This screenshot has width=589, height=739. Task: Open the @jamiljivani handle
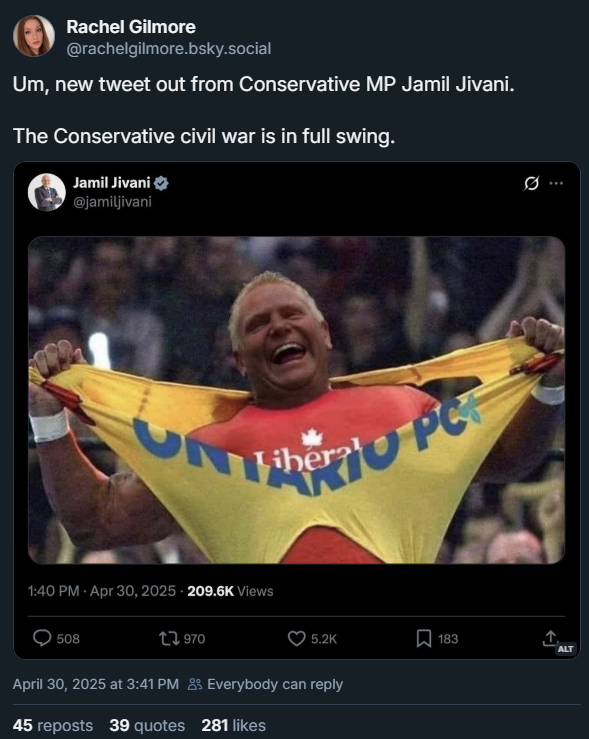coord(112,202)
